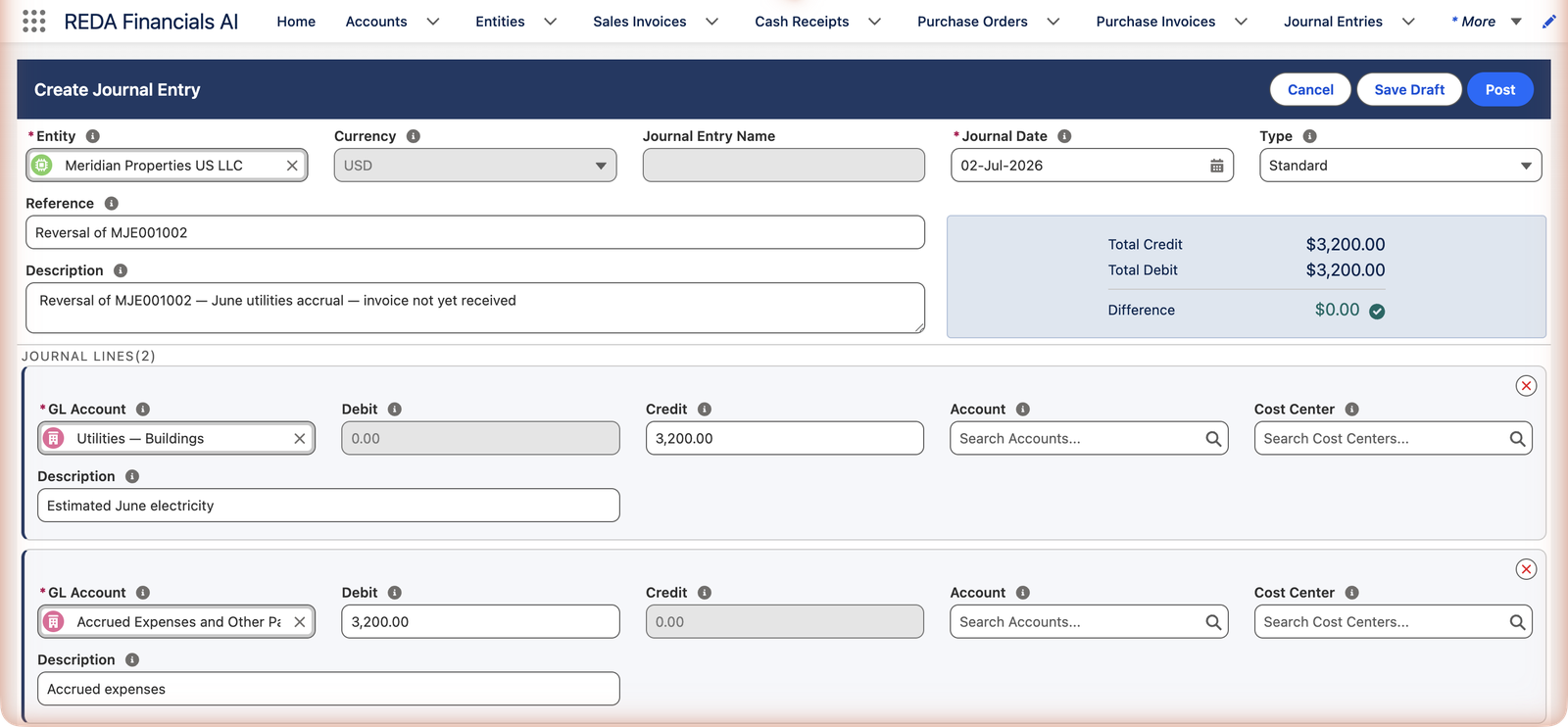Click the Credit field showing 3,200.00
1568x727 pixels.
[x=785, y=438]
